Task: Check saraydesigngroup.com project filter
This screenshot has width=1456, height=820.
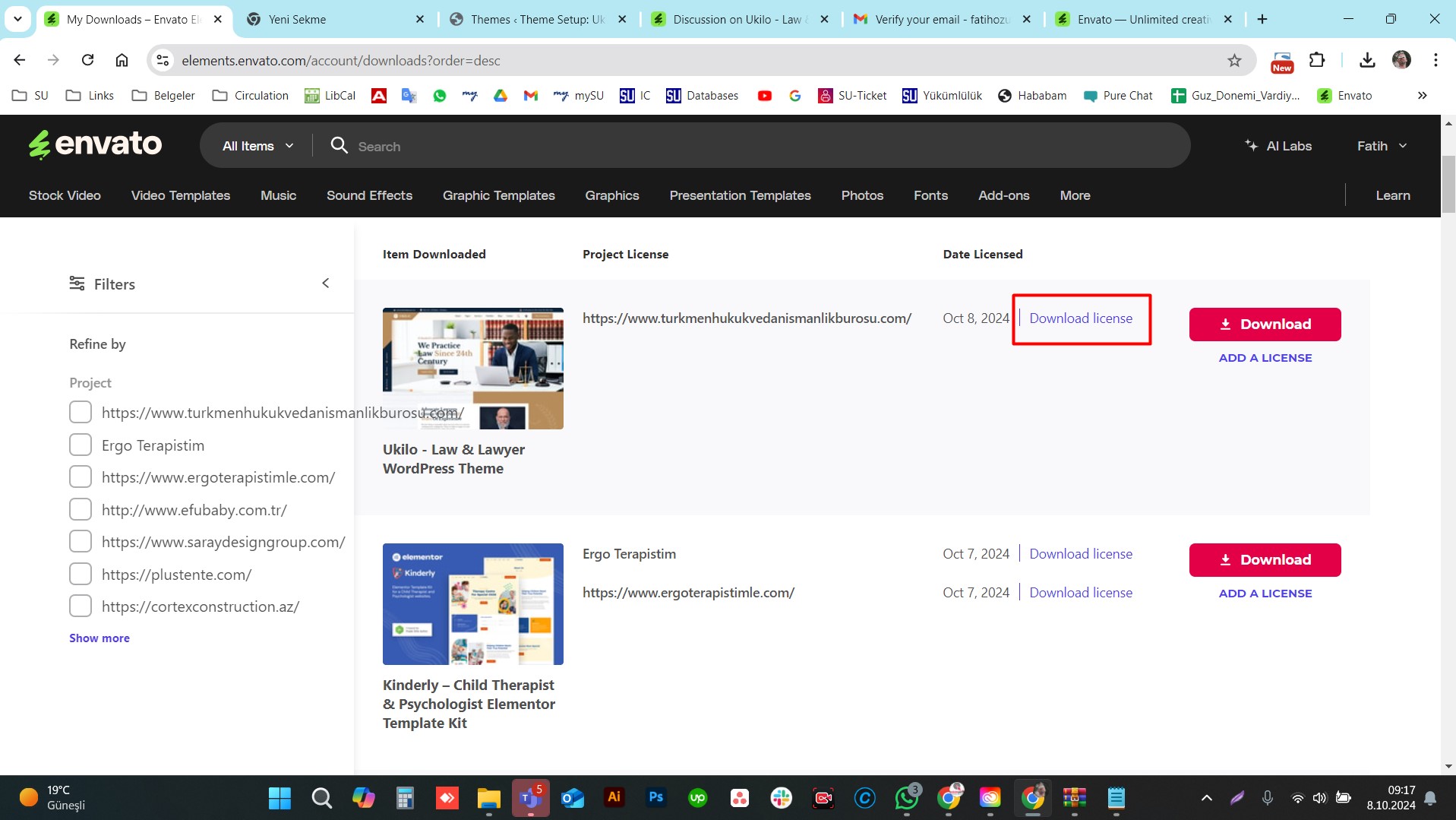Action: [x=81, y=541]
